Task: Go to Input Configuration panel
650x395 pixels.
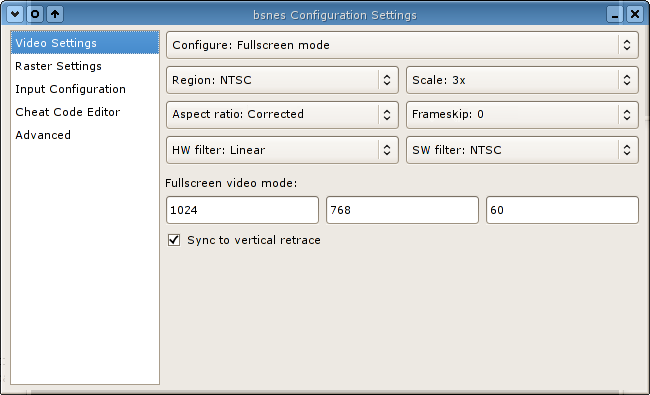Action: coord(85,89)
